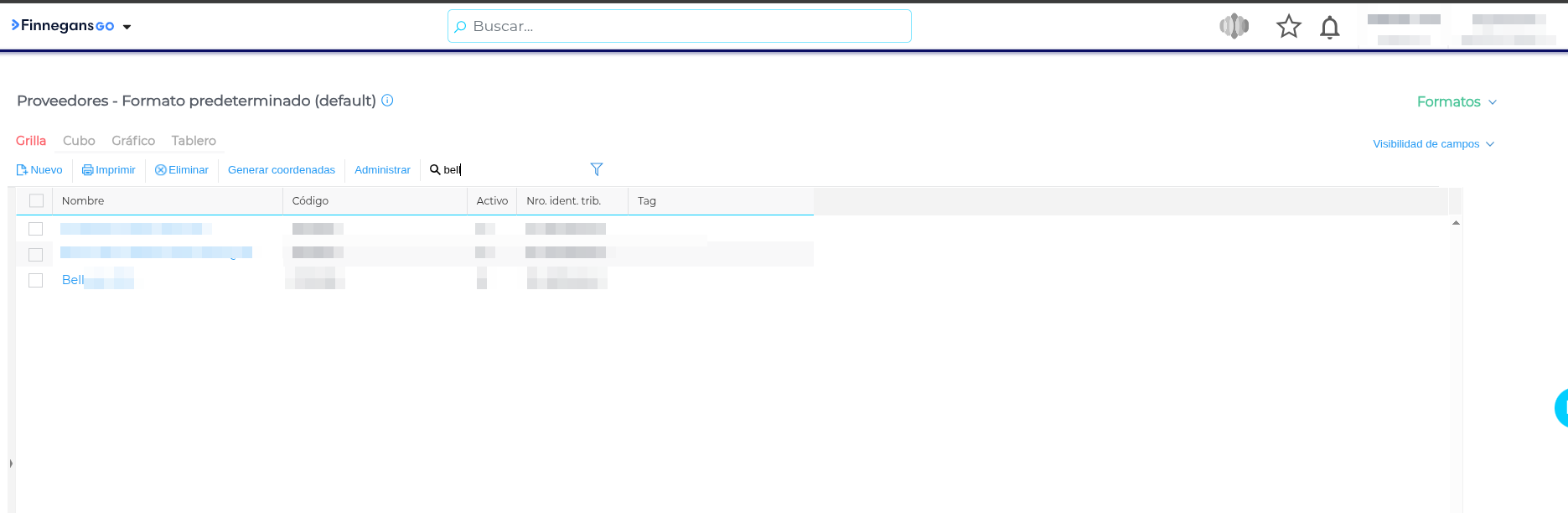Open the Bell provider link
The width and height of the screenshot is (1568, 513).
point(73,280)
